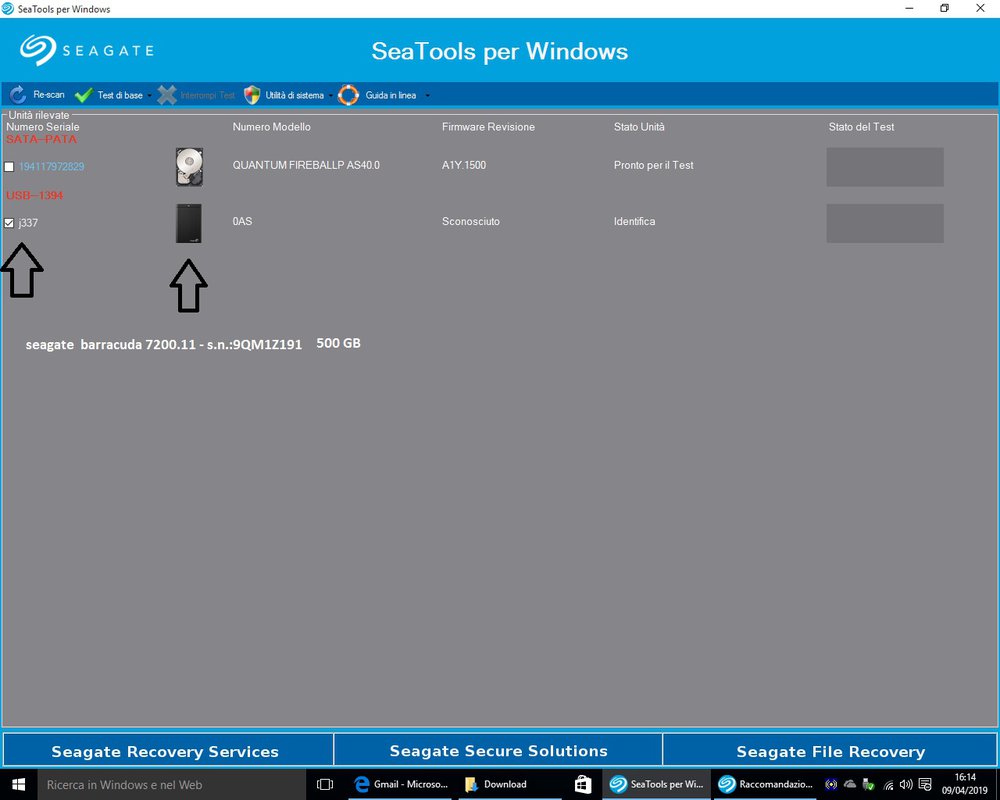
Task: Expand the Guida in linea dropdown arrow
Action: 427,96
